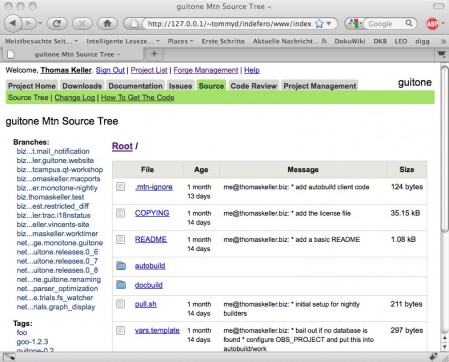This screenshot has height=362, width=449.
Task: Open the browser home page icon
Action: tap(107, 23)
